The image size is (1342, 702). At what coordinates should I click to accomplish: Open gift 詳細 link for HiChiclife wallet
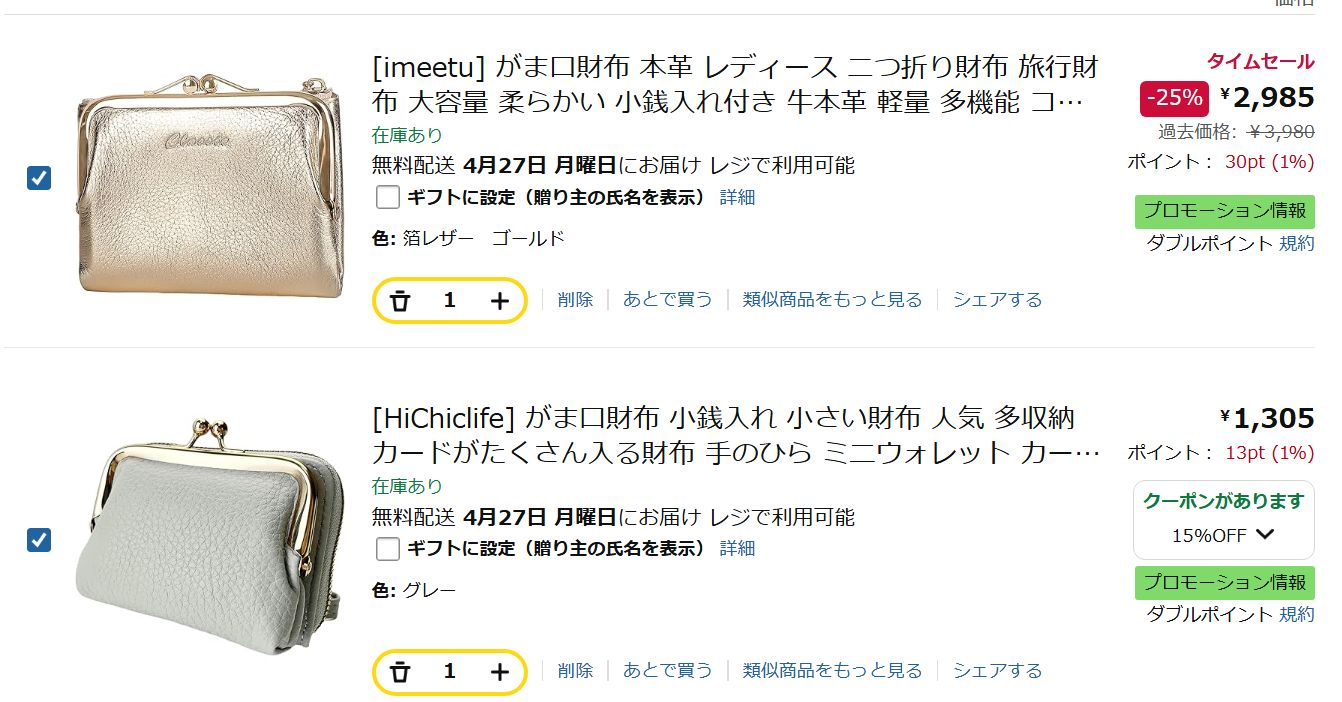(737, 548)
